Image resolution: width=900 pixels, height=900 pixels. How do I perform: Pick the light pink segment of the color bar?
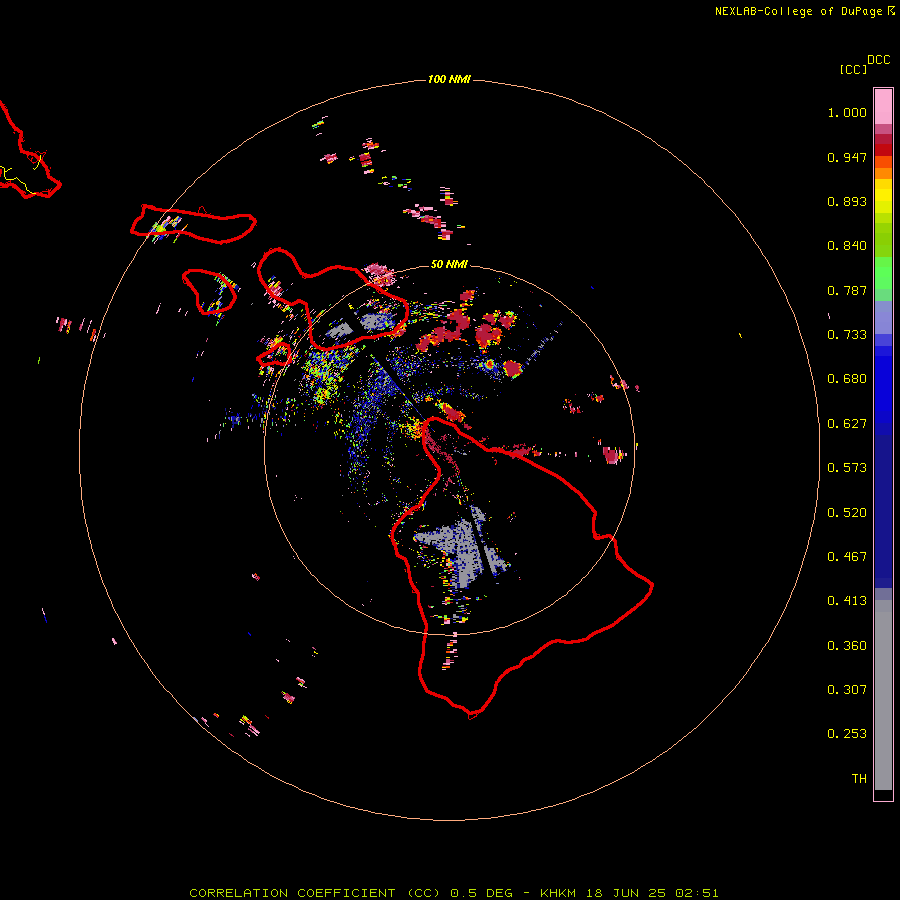[x=883, y=106]
